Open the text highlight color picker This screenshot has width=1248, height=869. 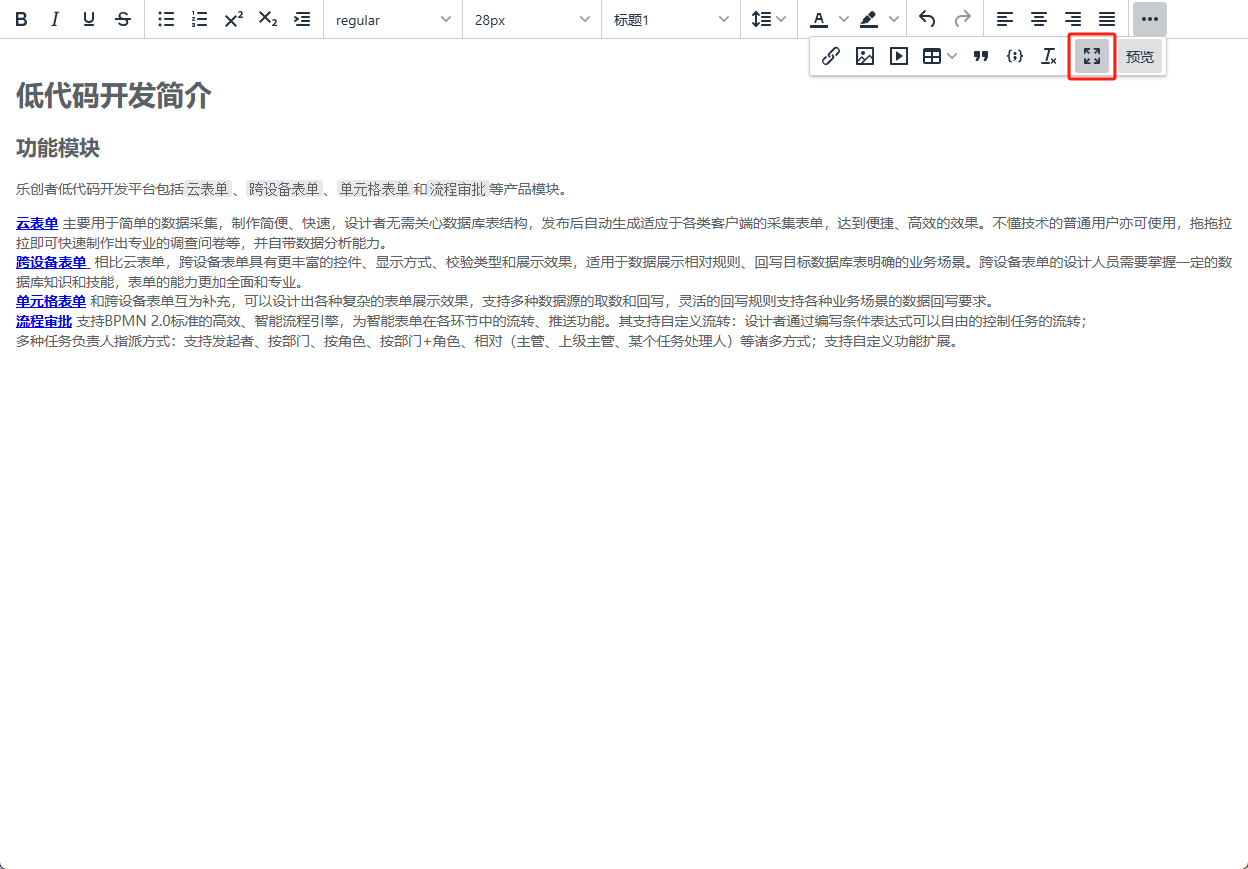click(x=869, y=19)
